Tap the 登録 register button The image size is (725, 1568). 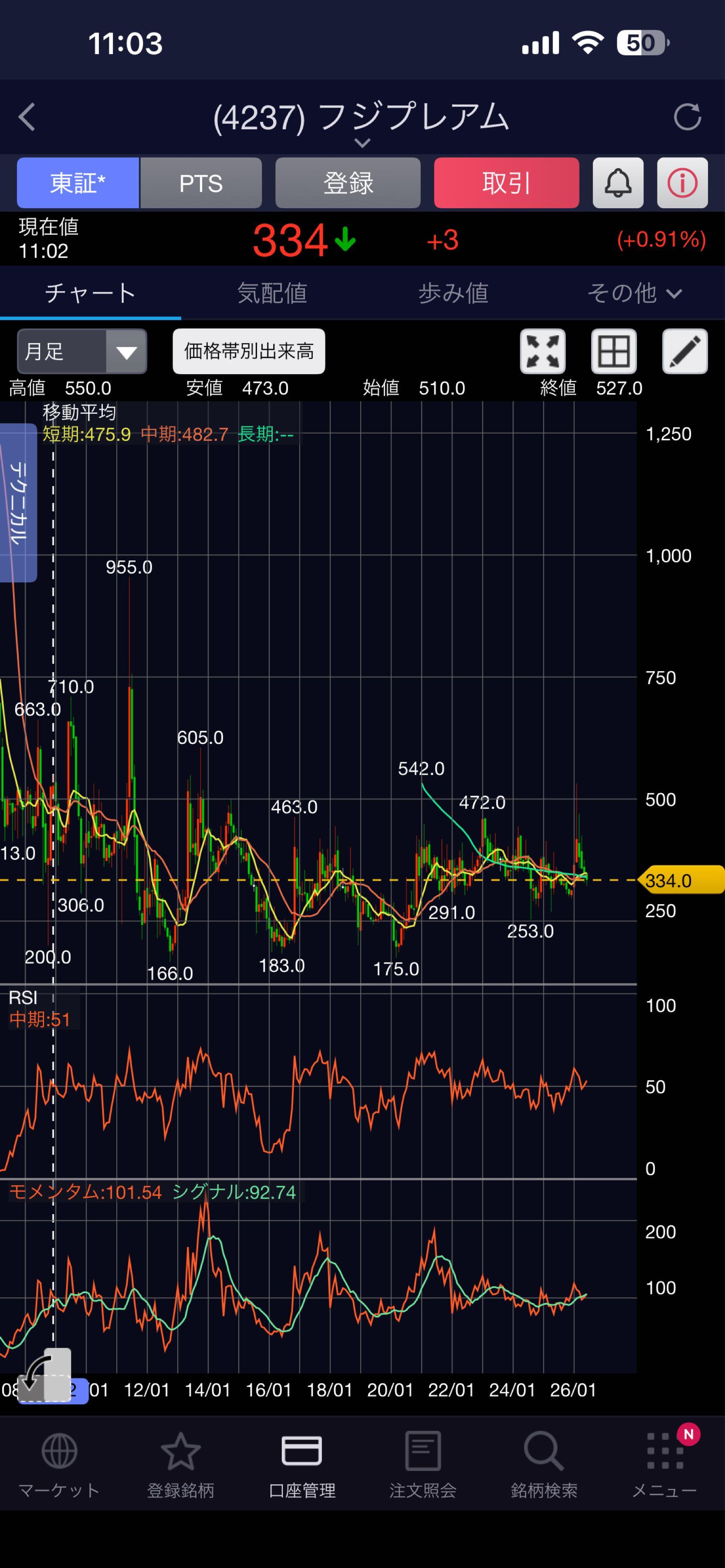348,182
